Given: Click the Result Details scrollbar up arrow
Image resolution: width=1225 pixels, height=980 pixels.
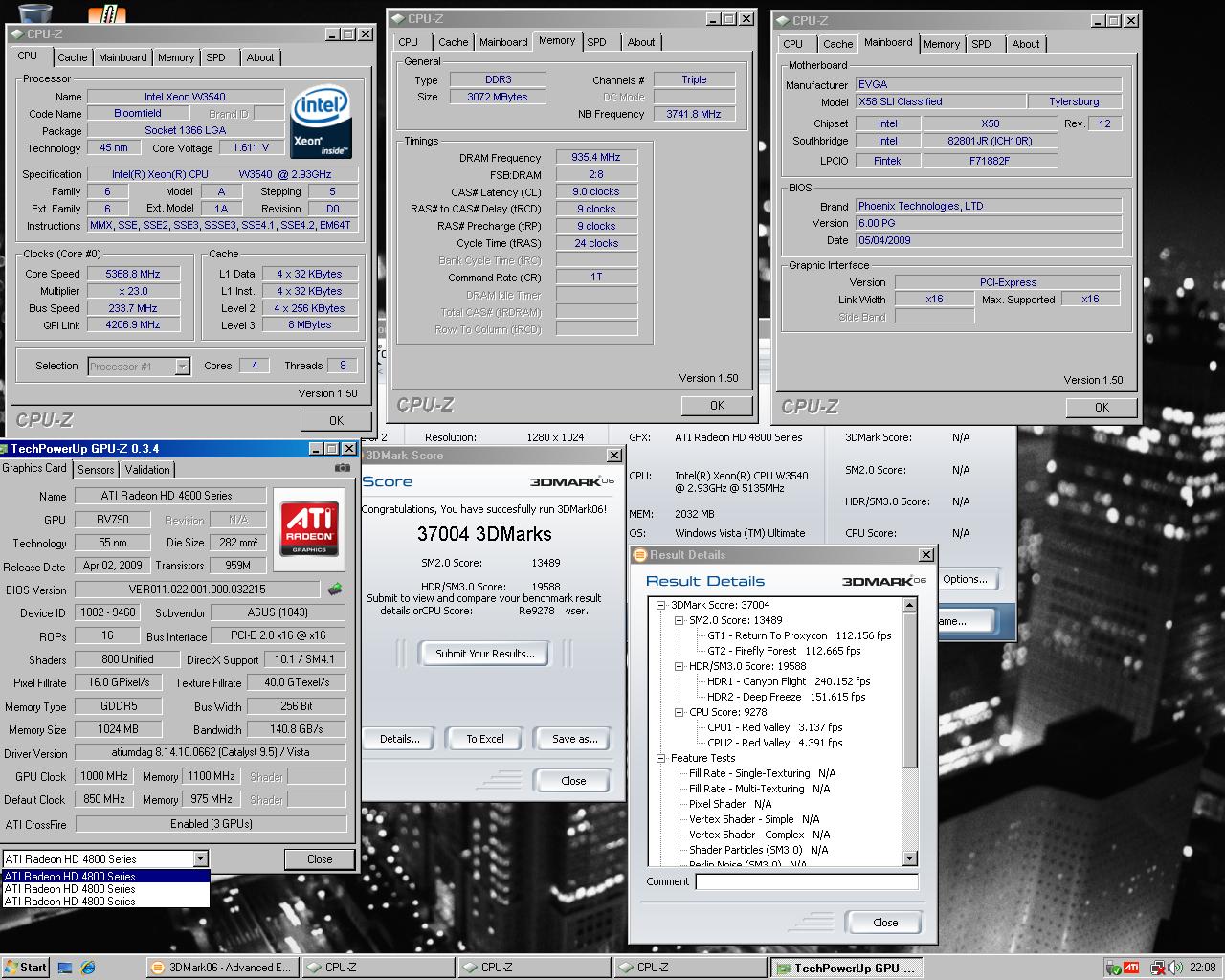Looking at the screenshot, I should pyautogui.click(x=910, y=606).
